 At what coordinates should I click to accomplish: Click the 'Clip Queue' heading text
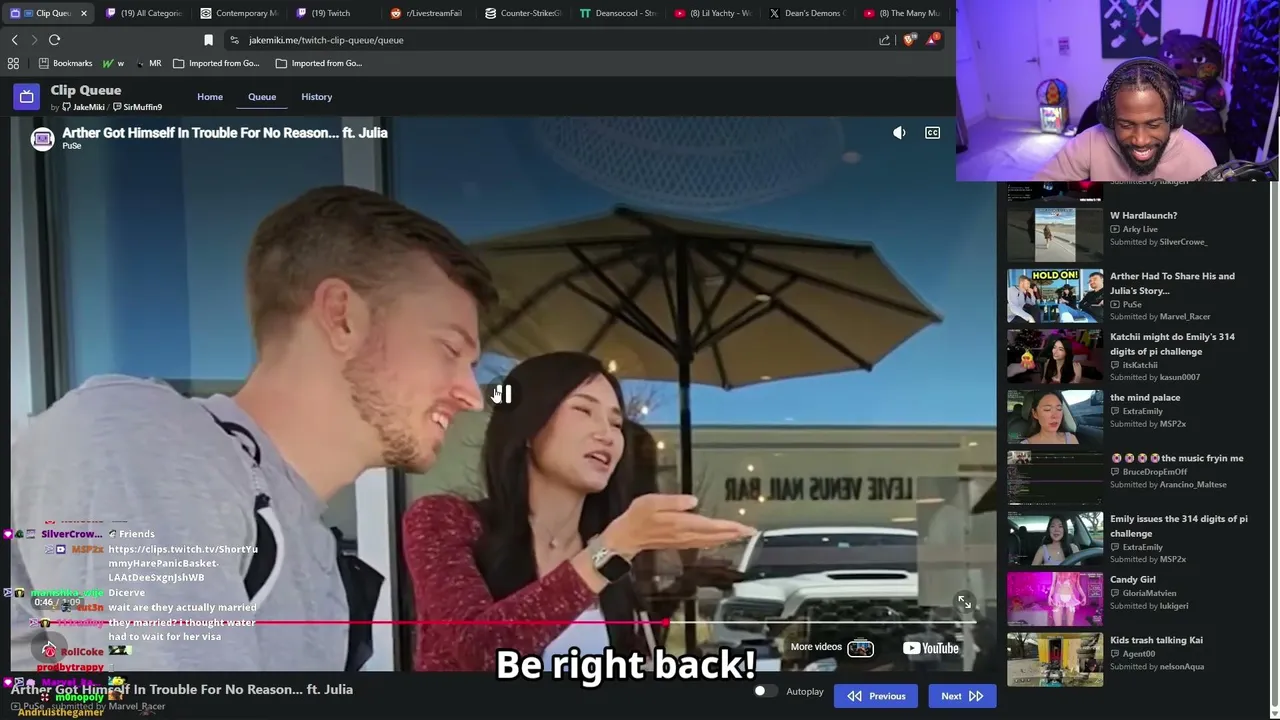pyautogui.click(x=86, y=90)
